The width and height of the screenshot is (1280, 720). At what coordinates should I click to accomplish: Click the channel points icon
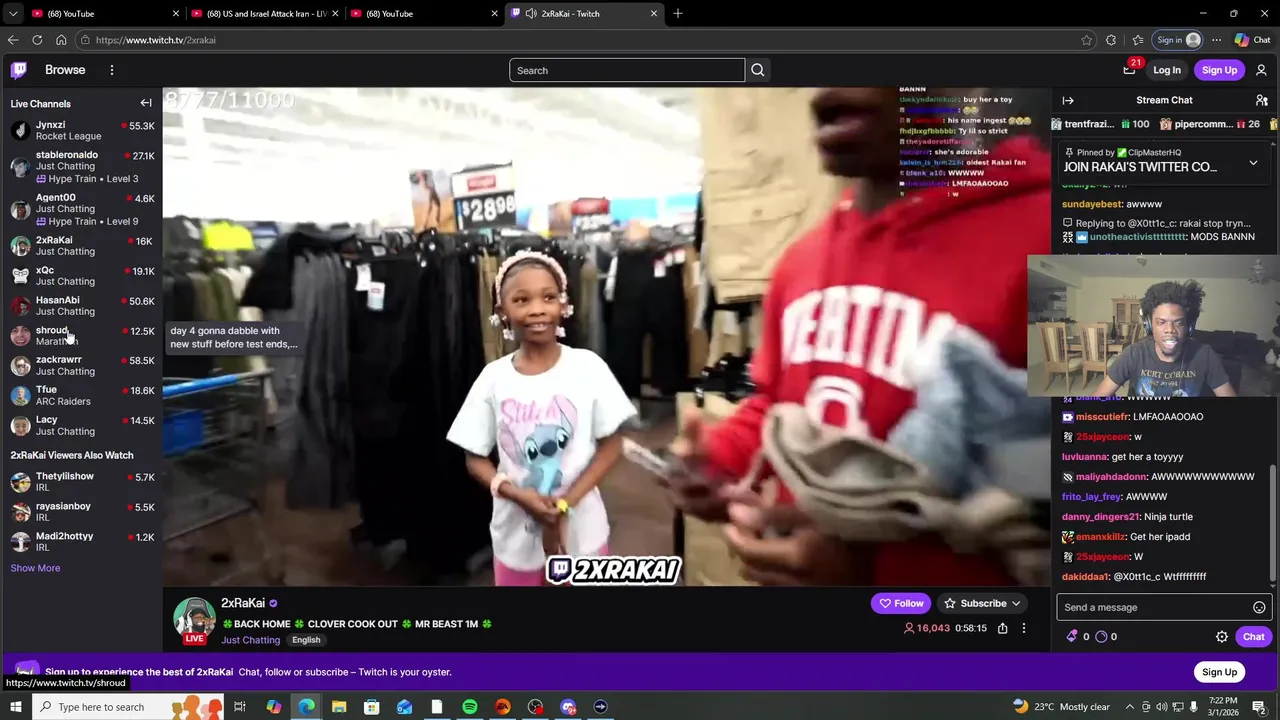(1101, 636)
